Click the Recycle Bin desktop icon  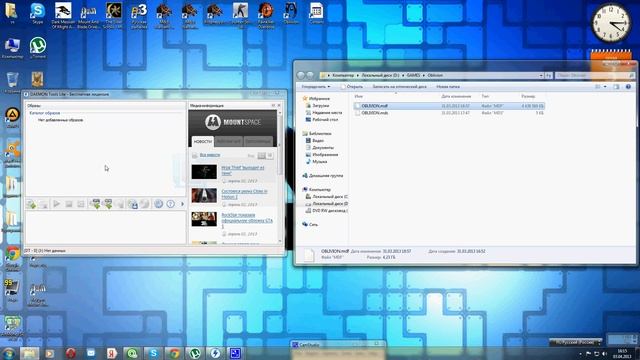tap(12, 82)
